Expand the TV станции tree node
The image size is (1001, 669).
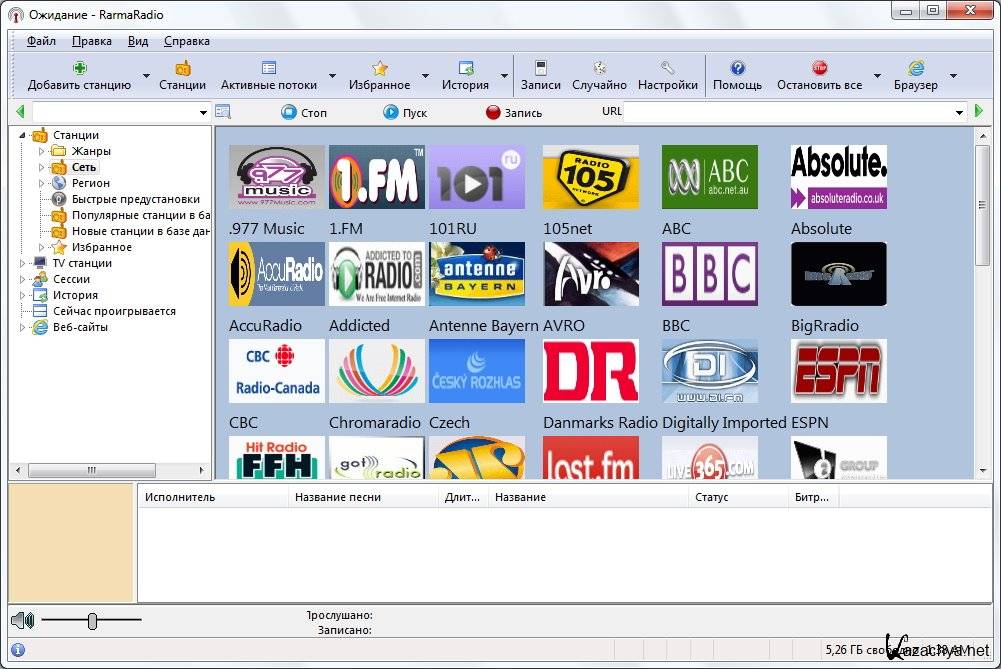23,264
